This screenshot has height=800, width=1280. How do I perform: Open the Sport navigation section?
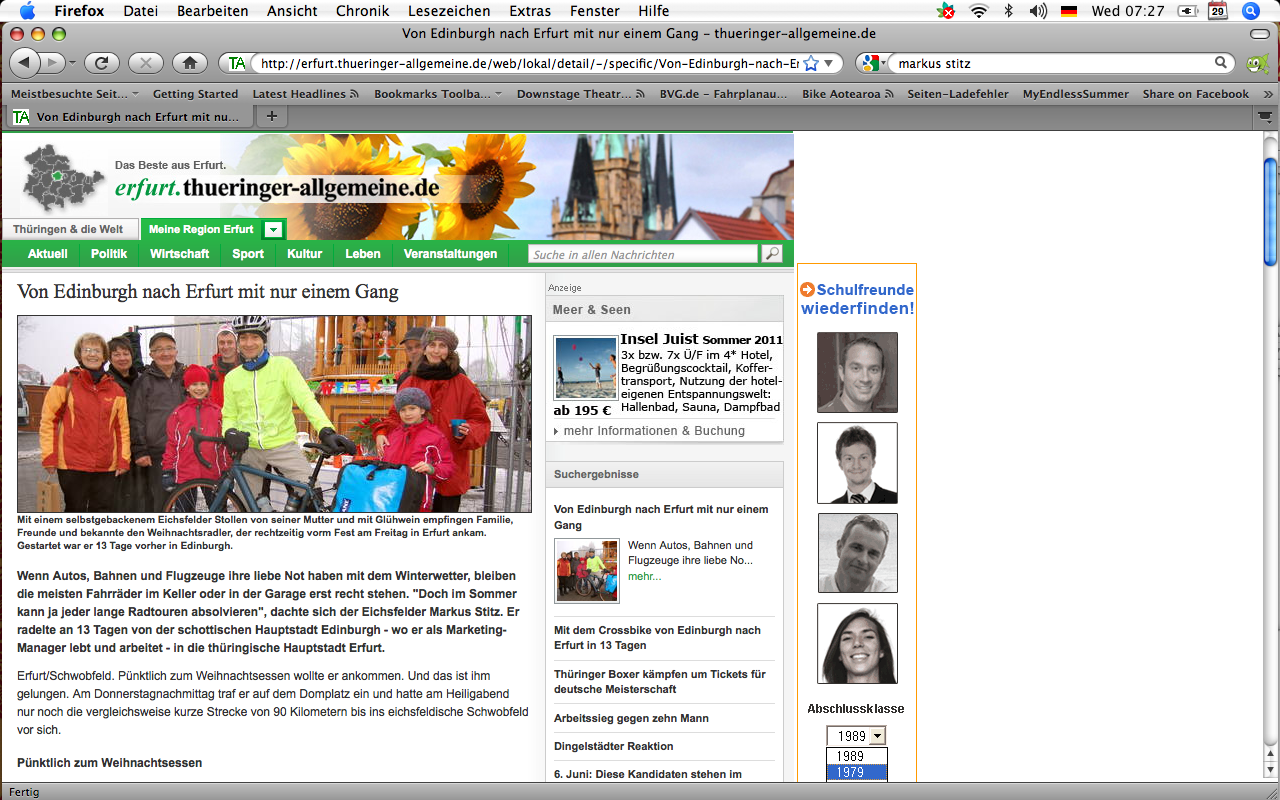248,254
